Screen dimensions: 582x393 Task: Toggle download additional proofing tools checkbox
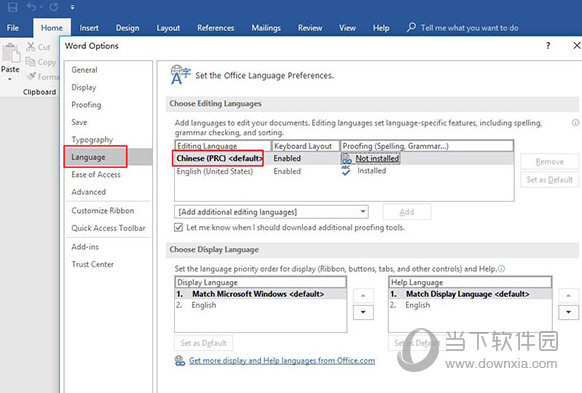(x=179, y=227)
